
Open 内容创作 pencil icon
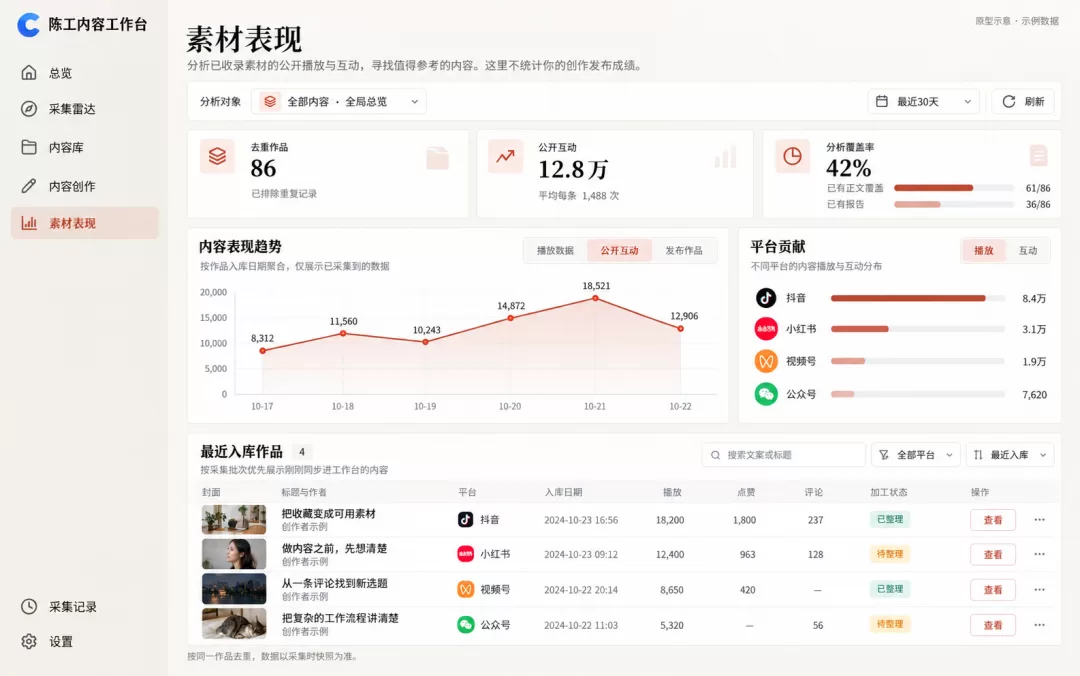29,185
